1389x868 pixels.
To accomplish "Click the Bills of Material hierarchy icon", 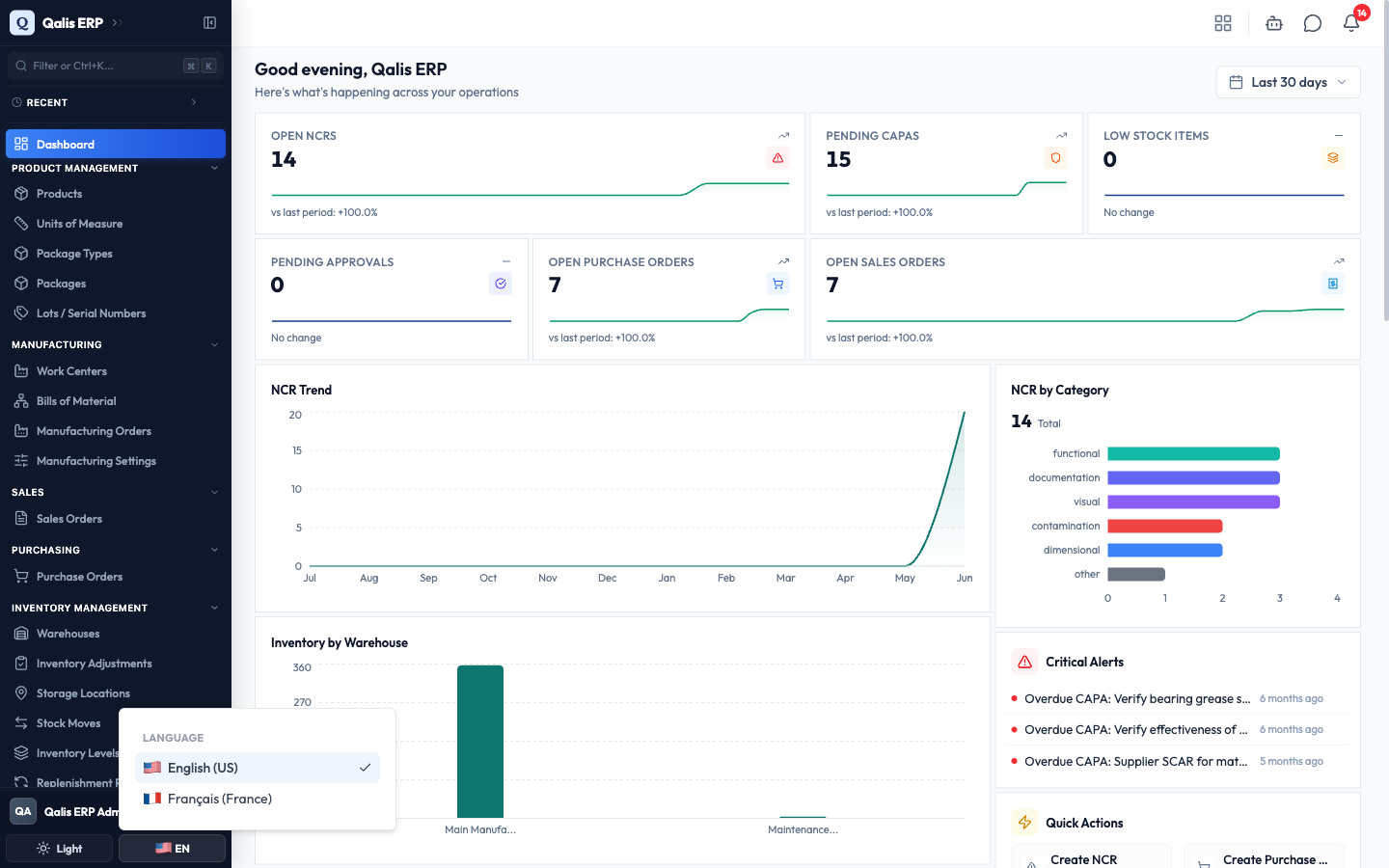I will point(21,401).
